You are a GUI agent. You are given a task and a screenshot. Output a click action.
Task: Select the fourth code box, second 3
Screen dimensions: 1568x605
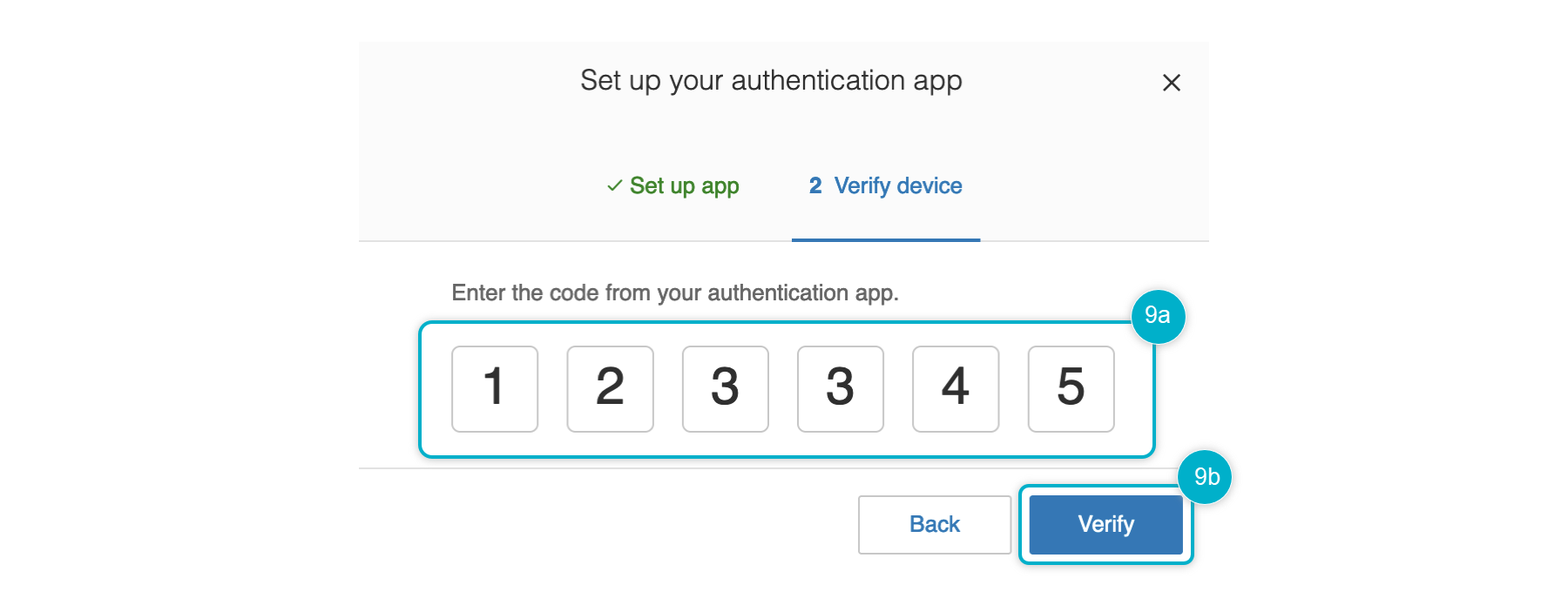(x=840, y=388)
